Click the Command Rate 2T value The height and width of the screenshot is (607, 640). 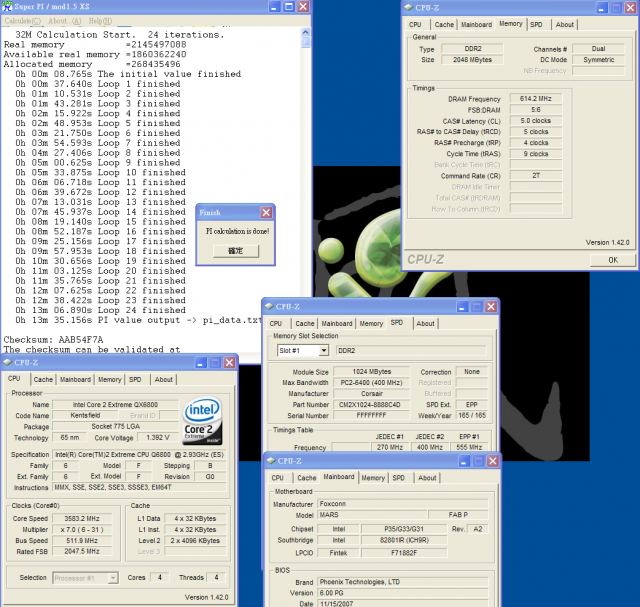[x=536, y=176]
